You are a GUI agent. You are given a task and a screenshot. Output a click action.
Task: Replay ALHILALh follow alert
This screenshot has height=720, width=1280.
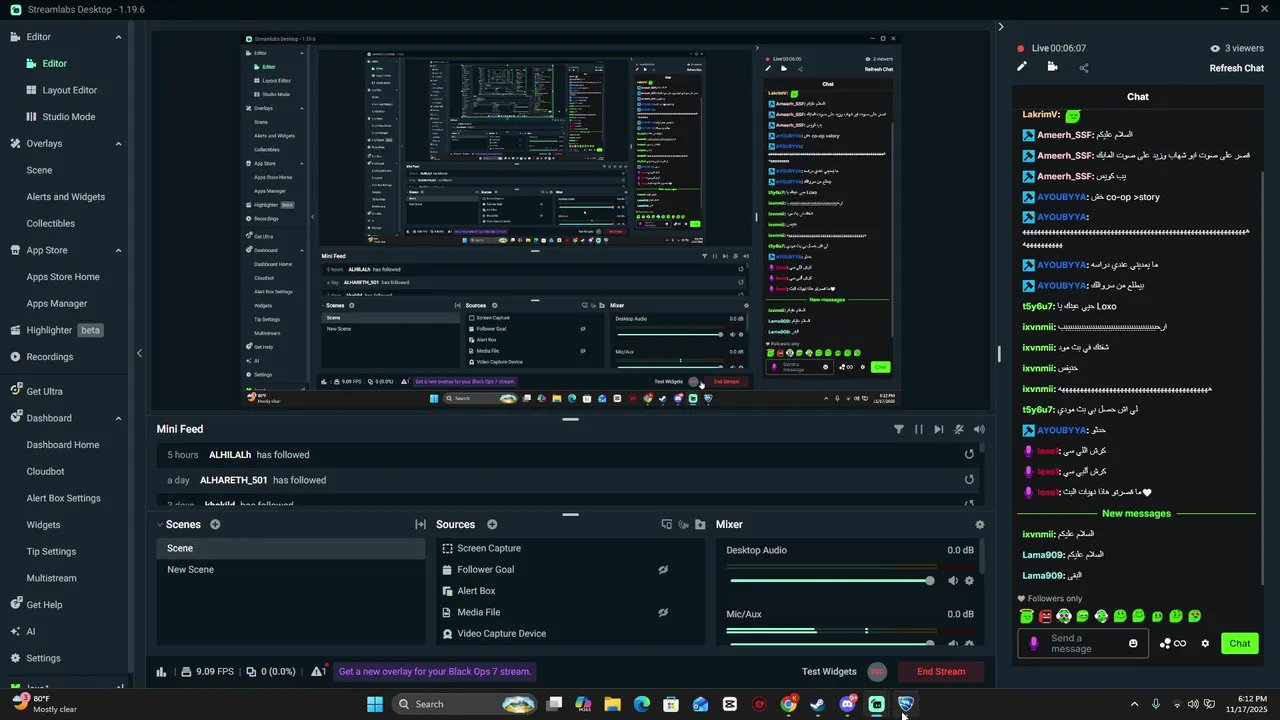coord(969,454)
